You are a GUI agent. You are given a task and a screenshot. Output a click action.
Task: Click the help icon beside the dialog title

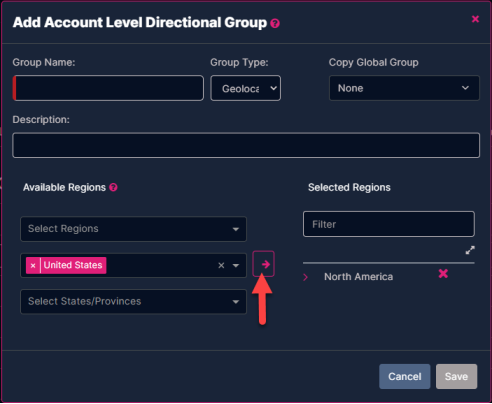coord(275,23)
